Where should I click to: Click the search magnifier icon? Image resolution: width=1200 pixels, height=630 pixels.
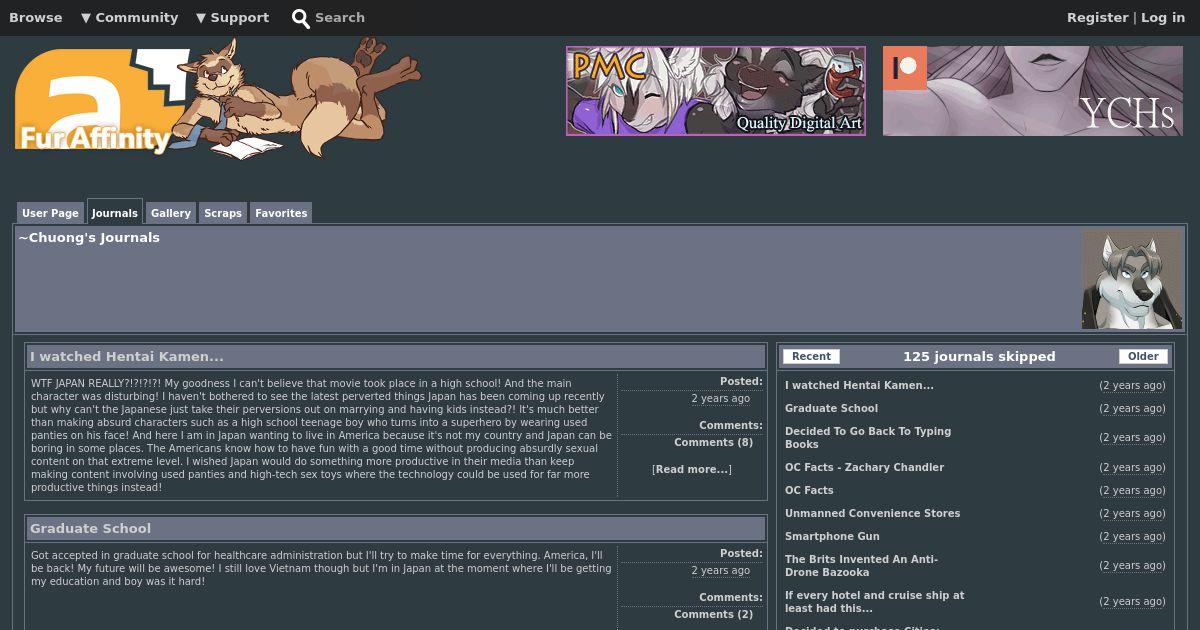pyautogui.click(x=300, y=18)
